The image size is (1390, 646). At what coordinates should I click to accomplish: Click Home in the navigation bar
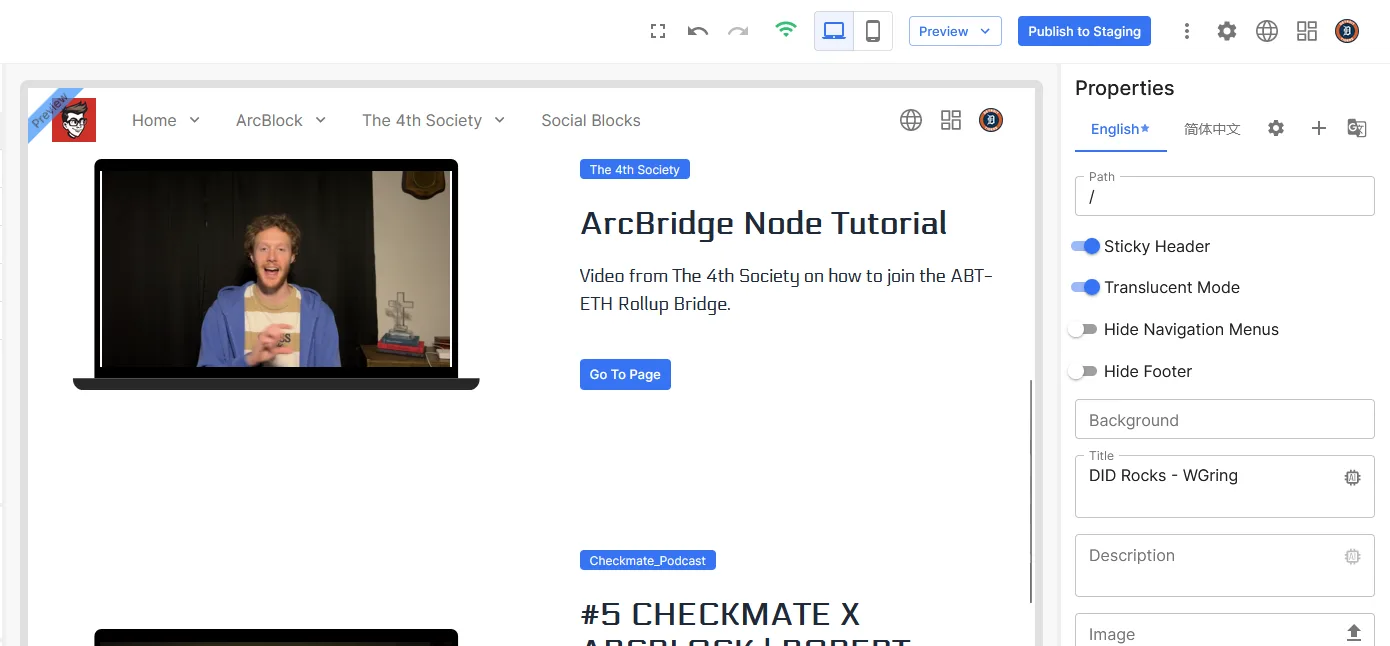(154, 120)
